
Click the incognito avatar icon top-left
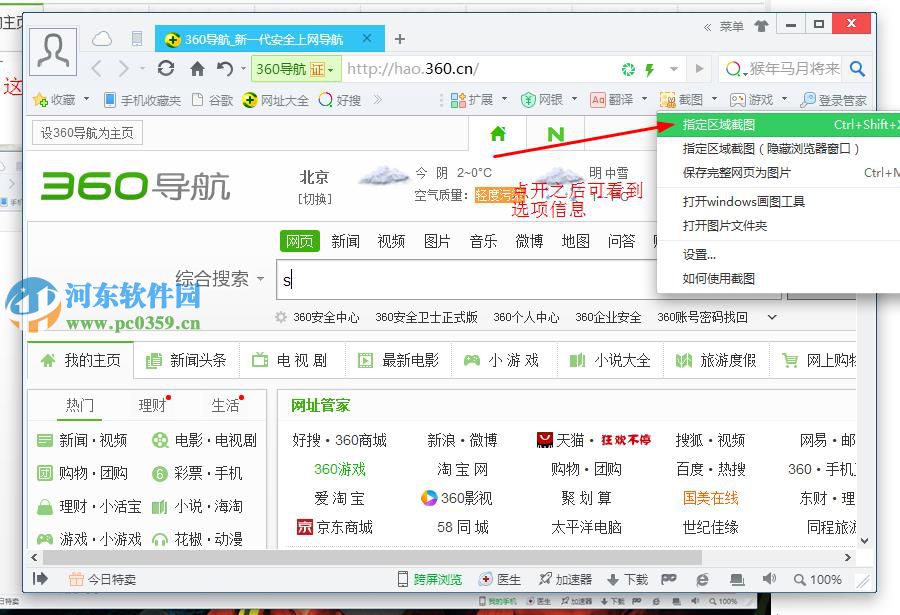click(52, 50)
